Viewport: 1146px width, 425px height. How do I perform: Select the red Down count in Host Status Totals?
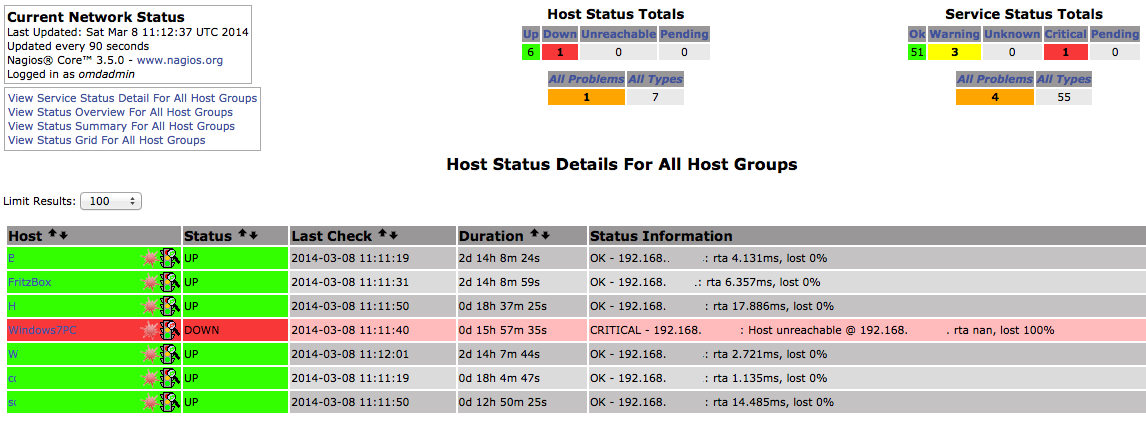pyautogui.click(x=560, y=52)
